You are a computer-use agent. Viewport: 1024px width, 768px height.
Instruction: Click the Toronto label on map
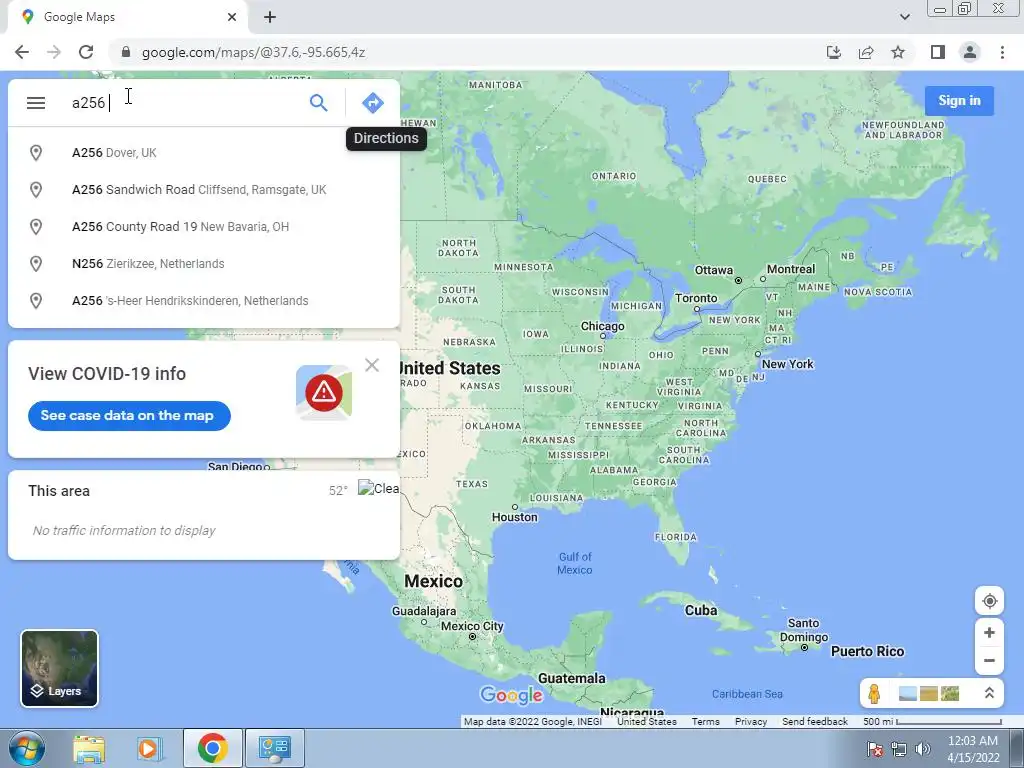tap(696, 298)
